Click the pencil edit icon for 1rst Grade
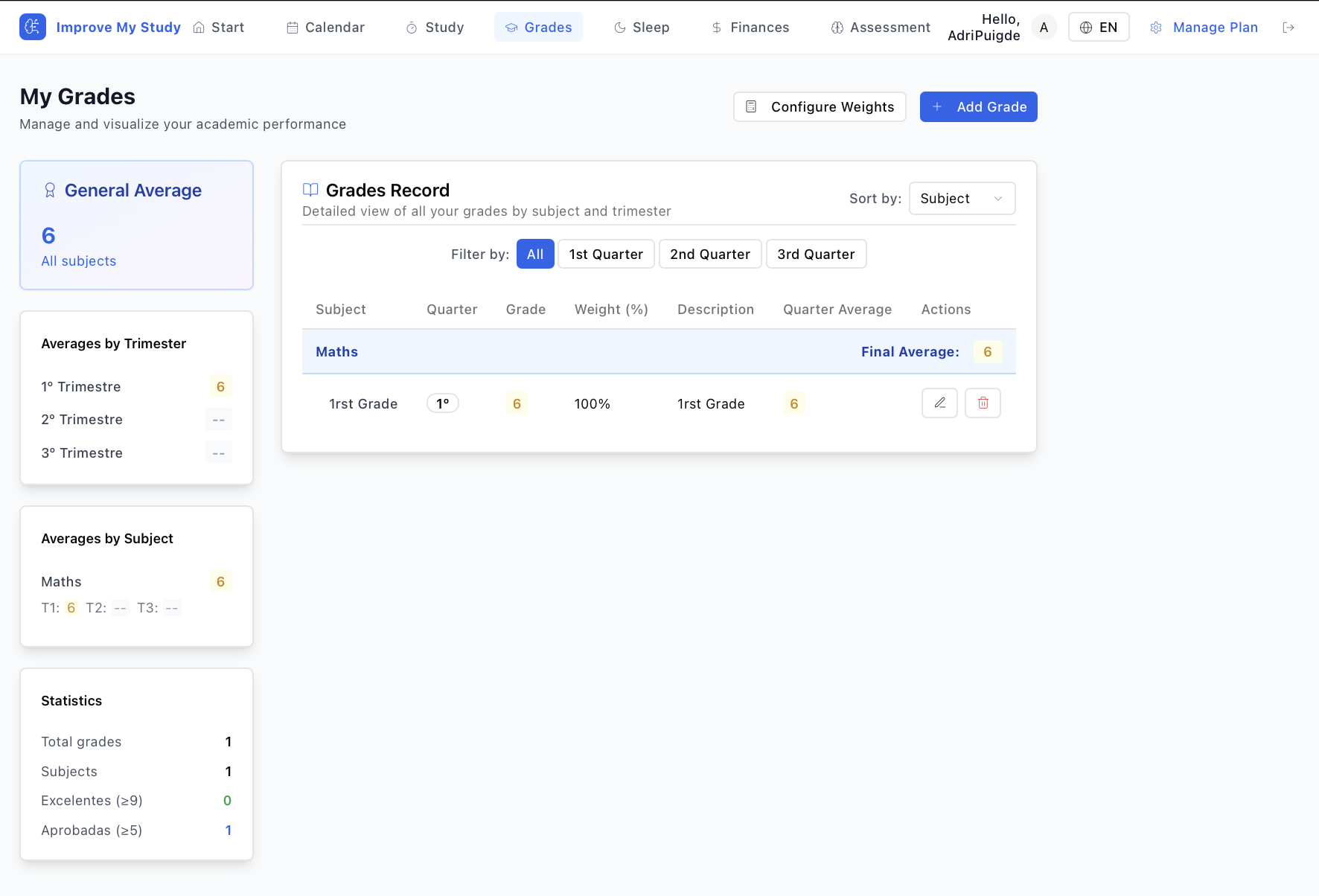Viewport: 1319px width, 896px height. (x=939, y=403)
